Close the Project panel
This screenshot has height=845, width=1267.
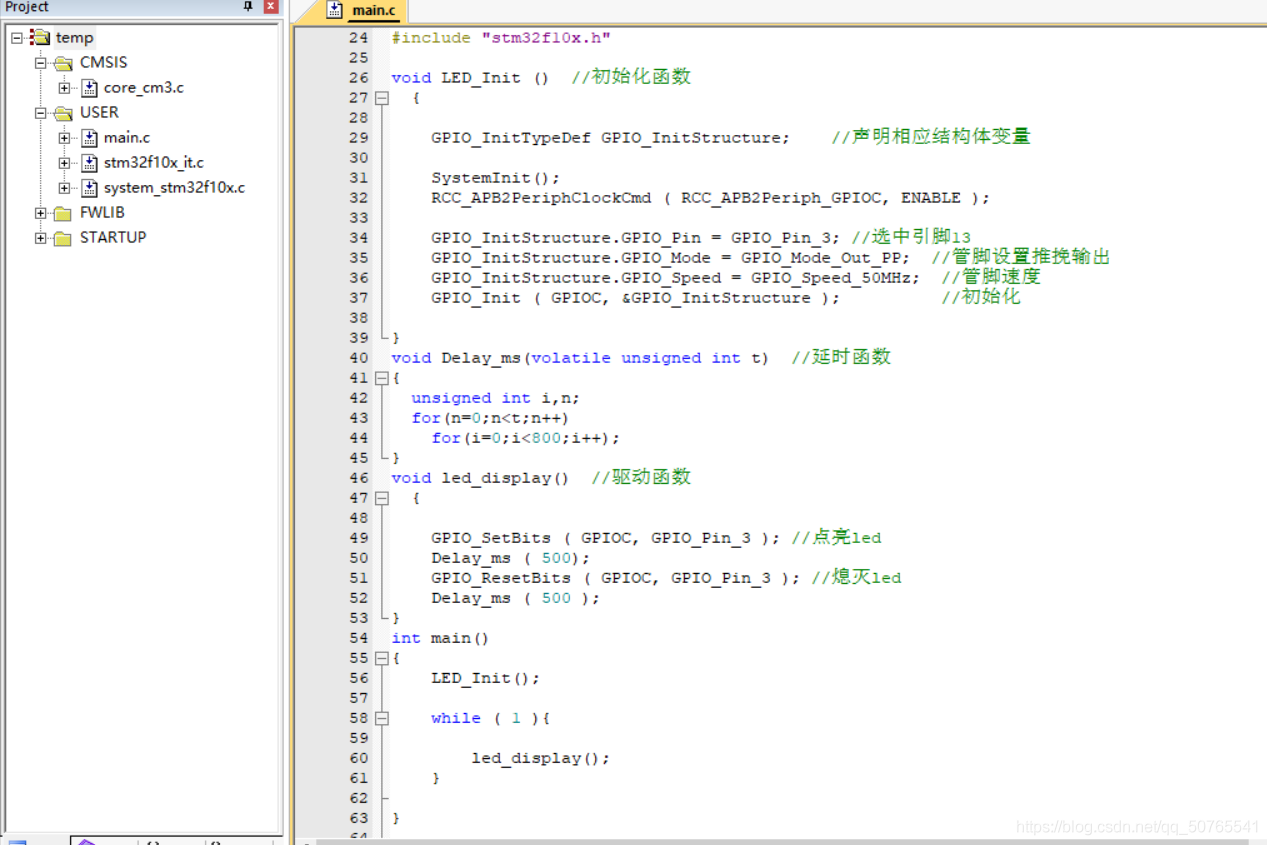pyautogui.click(x=270, y=7)
